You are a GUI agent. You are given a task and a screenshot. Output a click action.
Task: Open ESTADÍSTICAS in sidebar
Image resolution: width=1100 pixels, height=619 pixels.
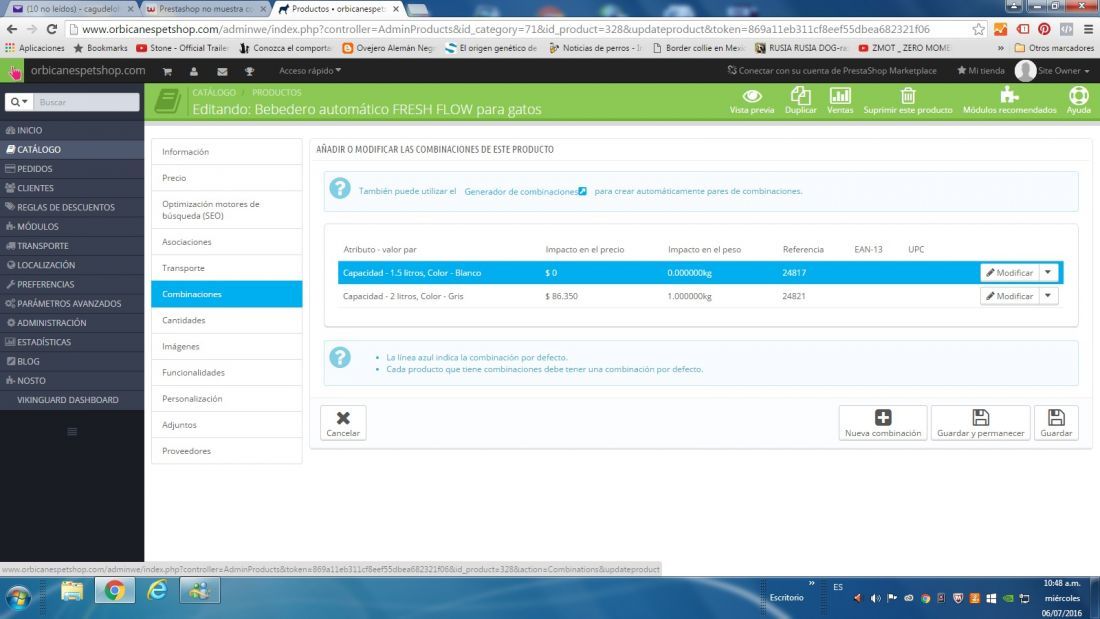coord(72,342)
